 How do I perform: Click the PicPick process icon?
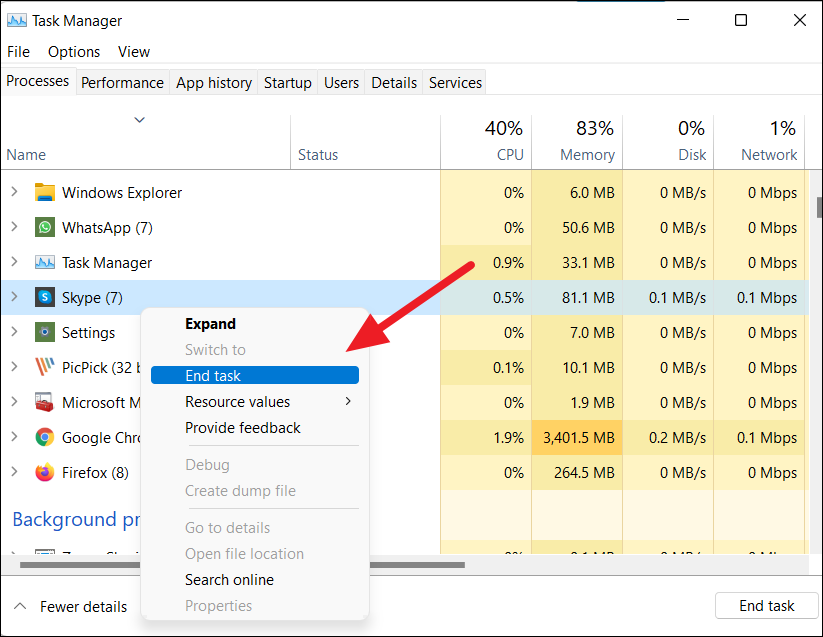pyautogui.click(x=45, y=367)
